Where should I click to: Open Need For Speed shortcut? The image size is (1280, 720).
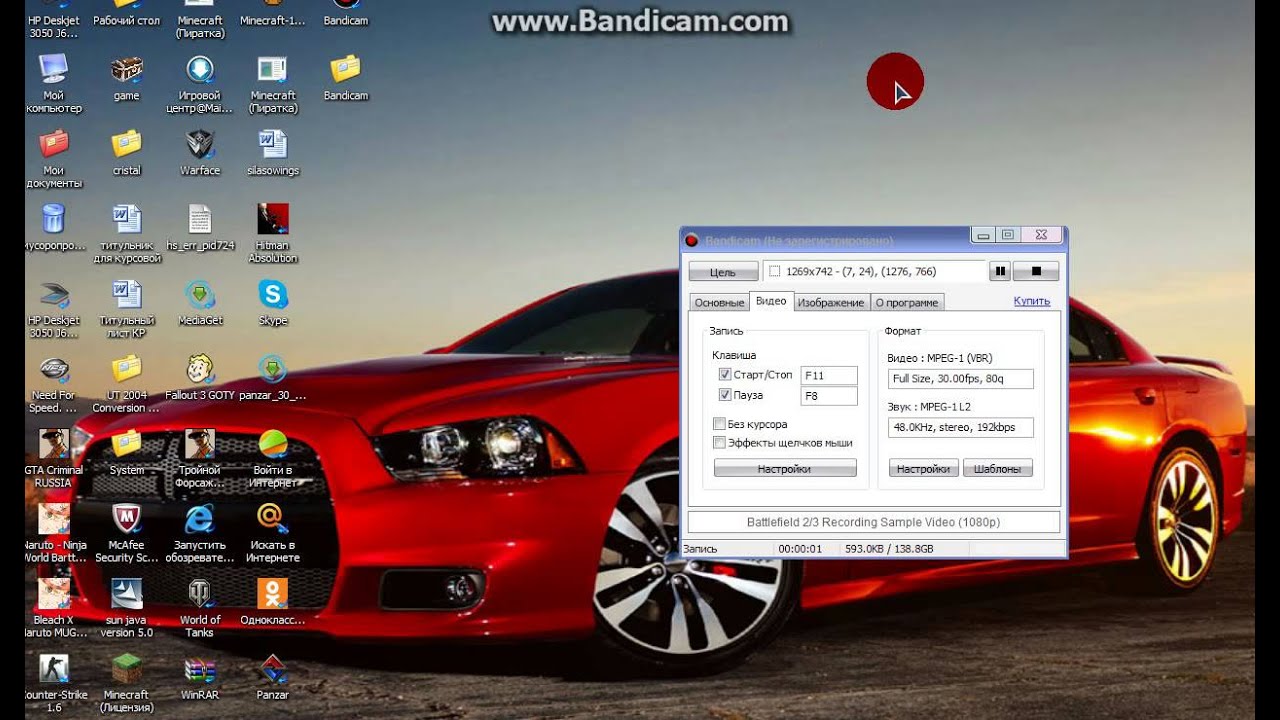tap(53, 383)
